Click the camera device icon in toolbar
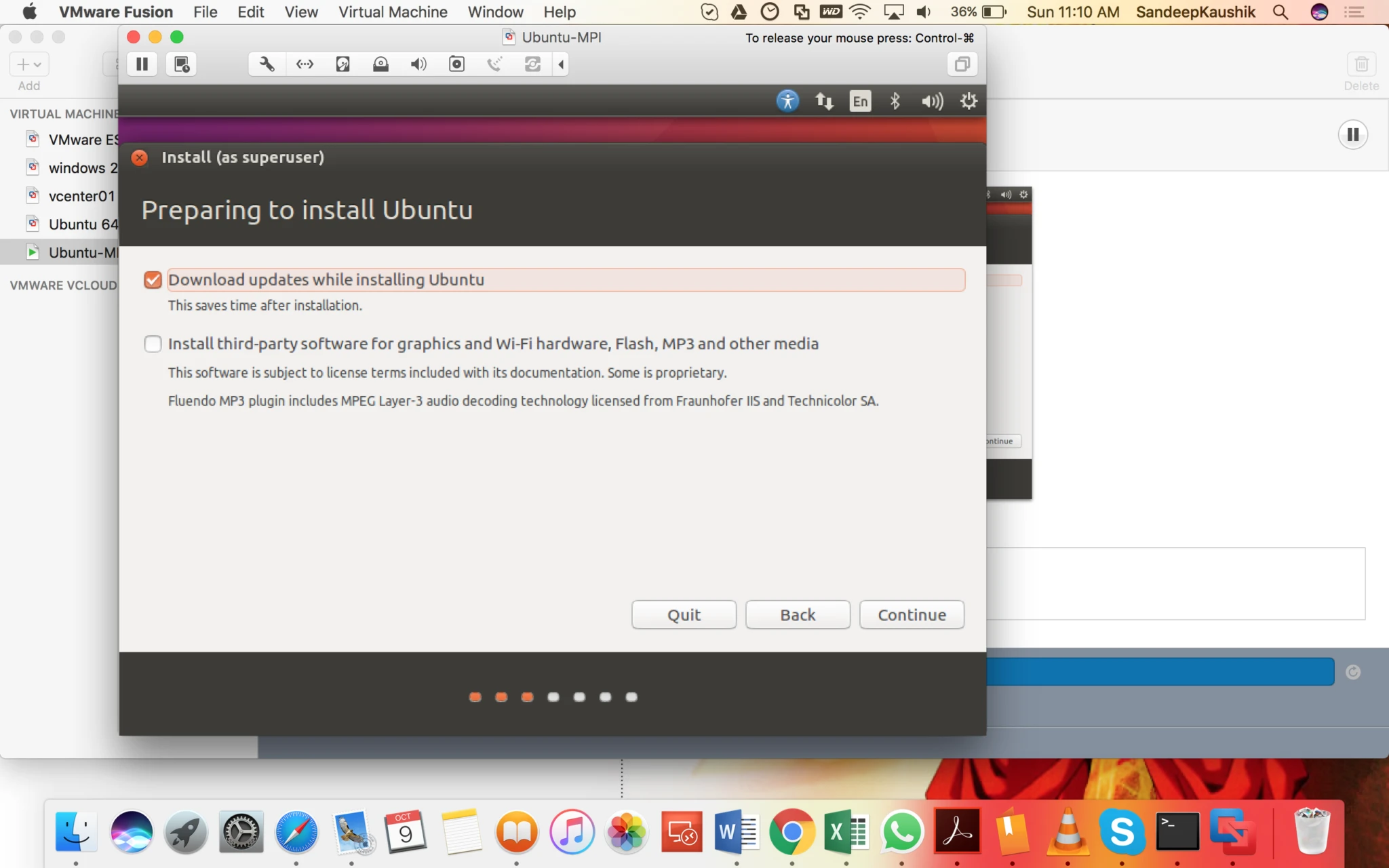The width and height of the screenshot is (1389, 868). click(x=457, y=64)
